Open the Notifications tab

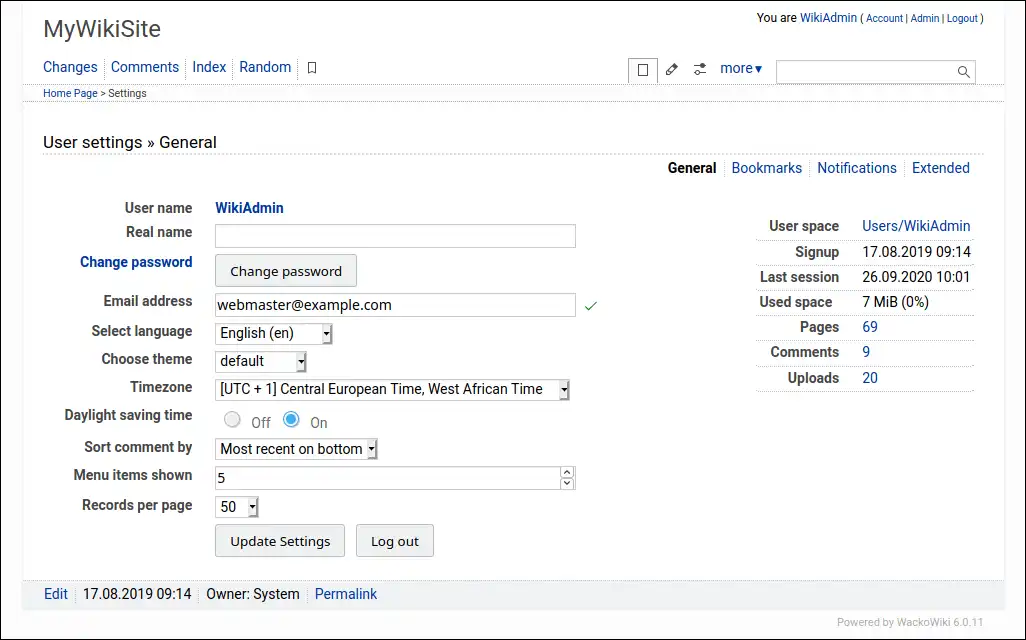point(856,168)
